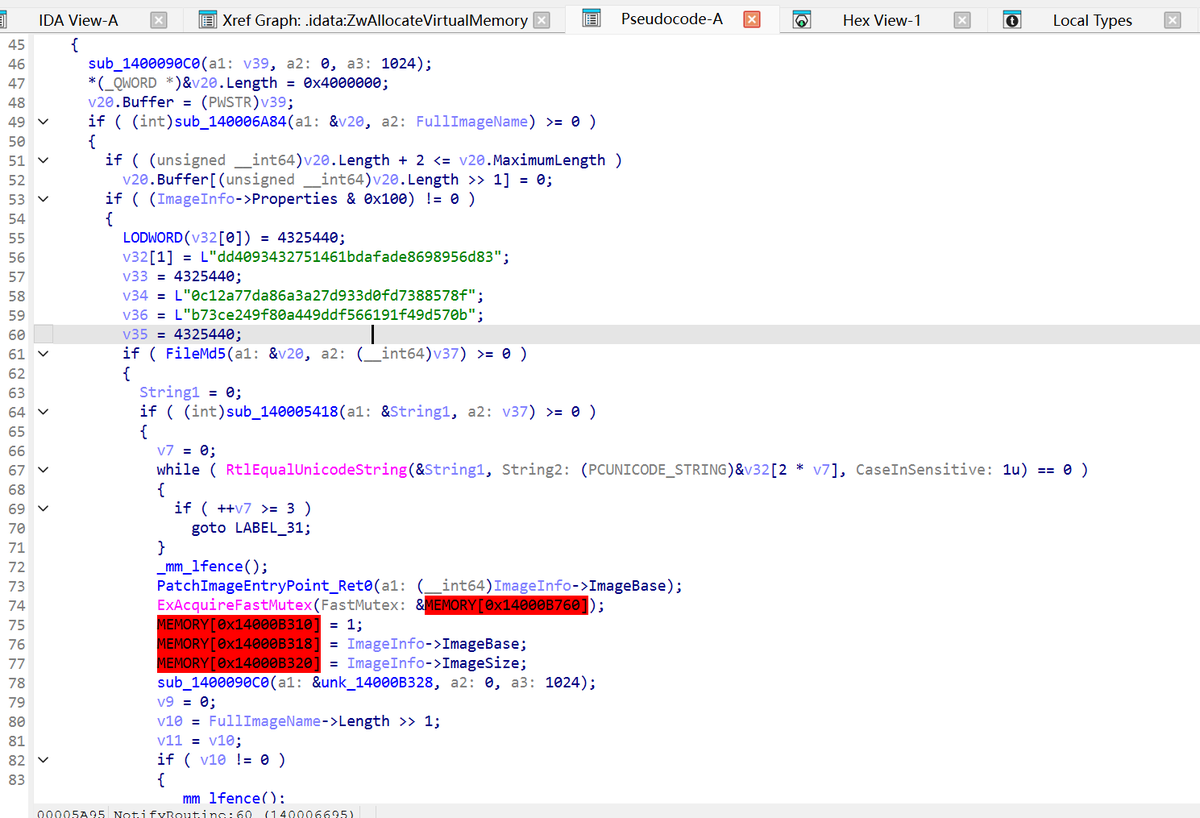Image resolution: width=1200 pixels, height=818 pixels.
Task: Click the 0x4000000 constant on line 47
Action: pos(343,83)
